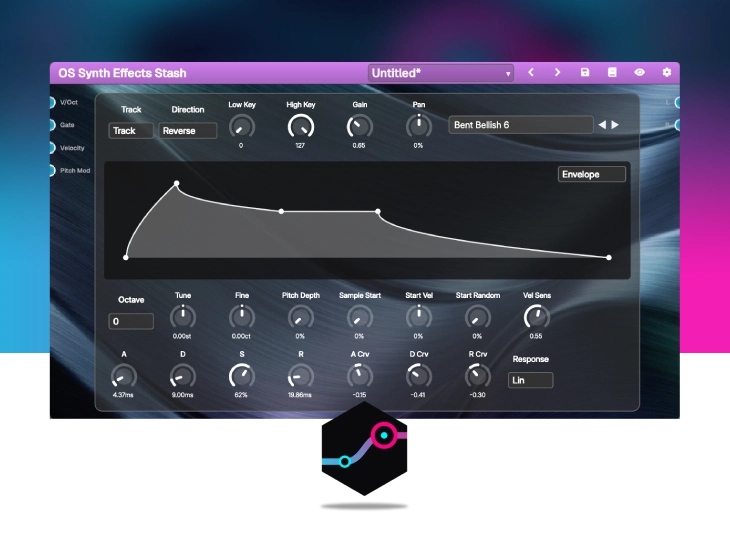Save the preset with floppy disk icon
This screenshot has height=540, width=730.
585,72
